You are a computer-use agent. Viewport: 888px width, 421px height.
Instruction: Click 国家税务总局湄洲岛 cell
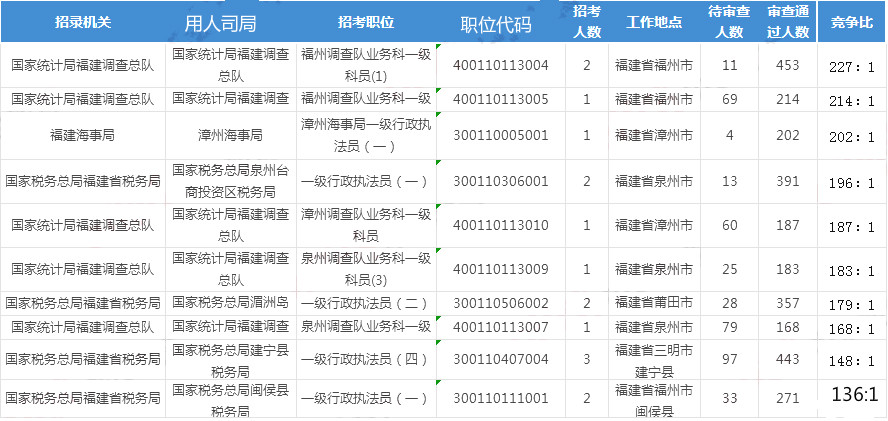click(230, 303)
